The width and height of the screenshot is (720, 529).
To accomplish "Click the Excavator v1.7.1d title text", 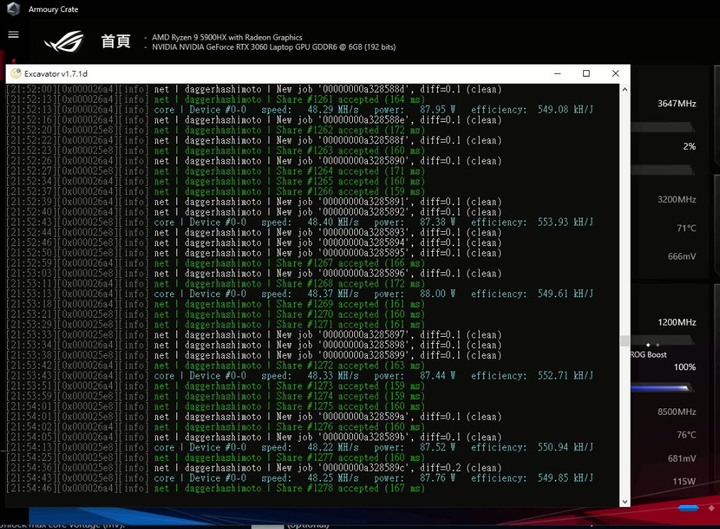I will (x=56, y=73).
